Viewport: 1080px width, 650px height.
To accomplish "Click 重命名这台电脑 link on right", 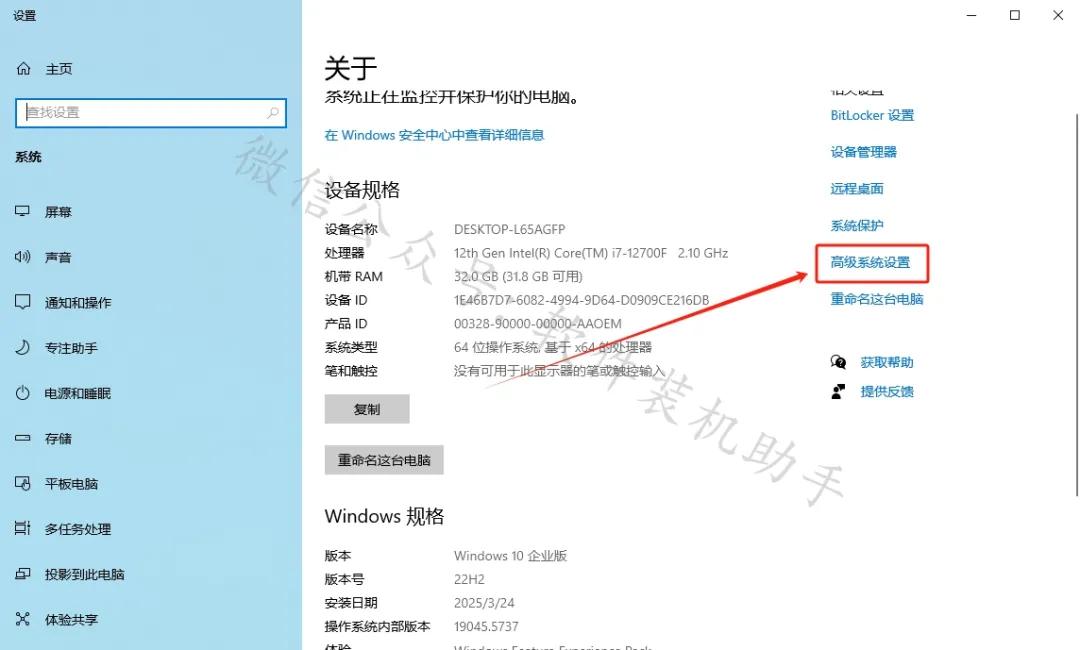I will coord(877,299).
